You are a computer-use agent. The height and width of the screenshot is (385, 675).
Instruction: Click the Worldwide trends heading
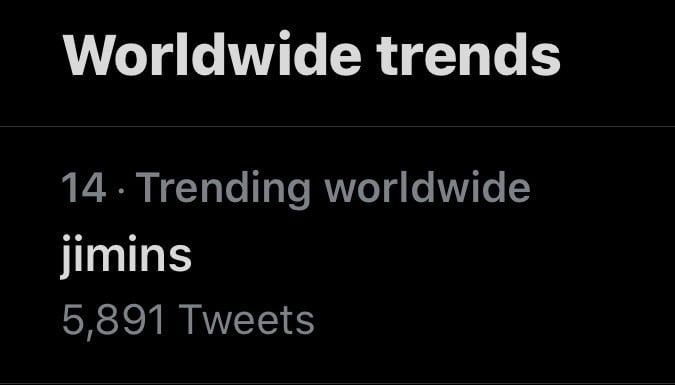click(312, 56)
